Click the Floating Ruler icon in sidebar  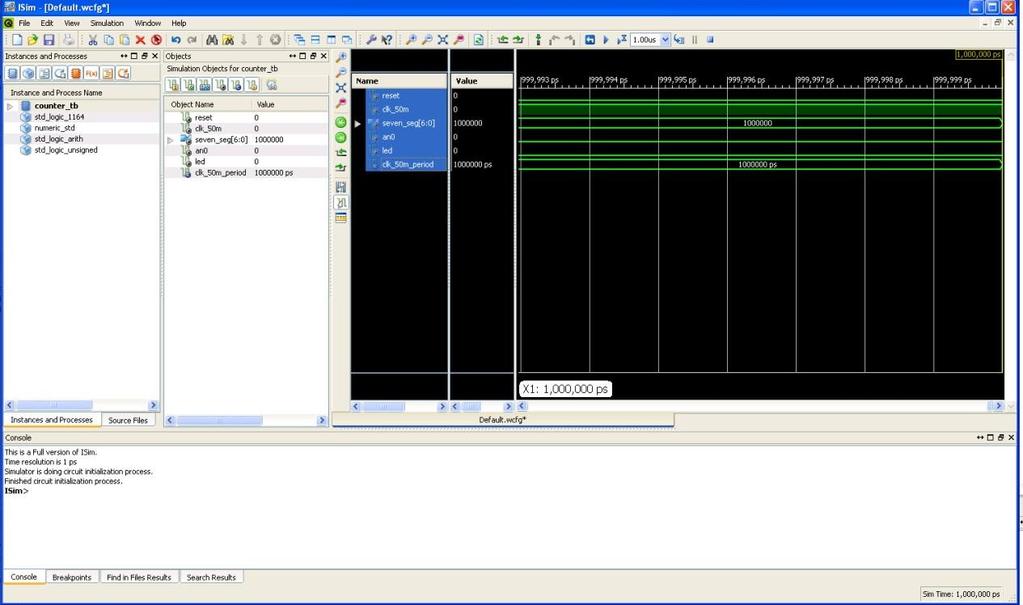pos(341,218)
